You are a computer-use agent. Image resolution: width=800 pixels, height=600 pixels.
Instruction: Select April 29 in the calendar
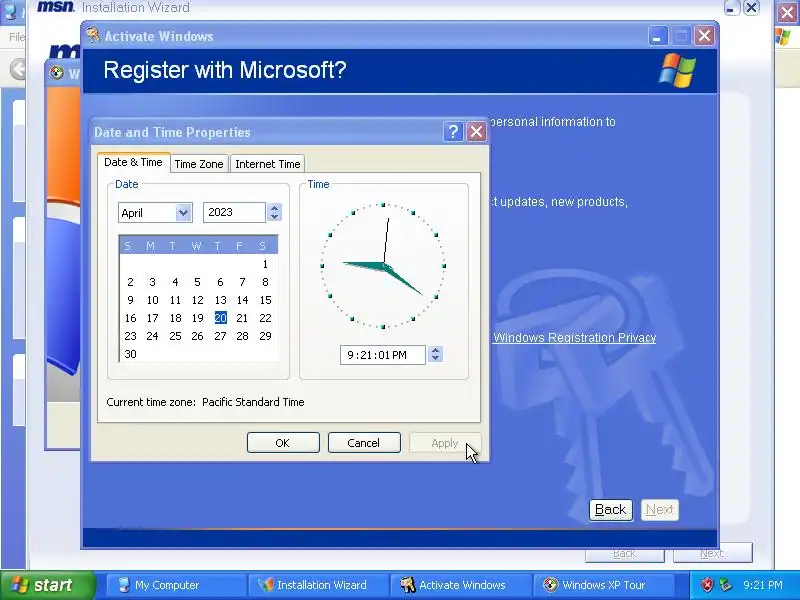pyautogui.click(x=265, y=336)
